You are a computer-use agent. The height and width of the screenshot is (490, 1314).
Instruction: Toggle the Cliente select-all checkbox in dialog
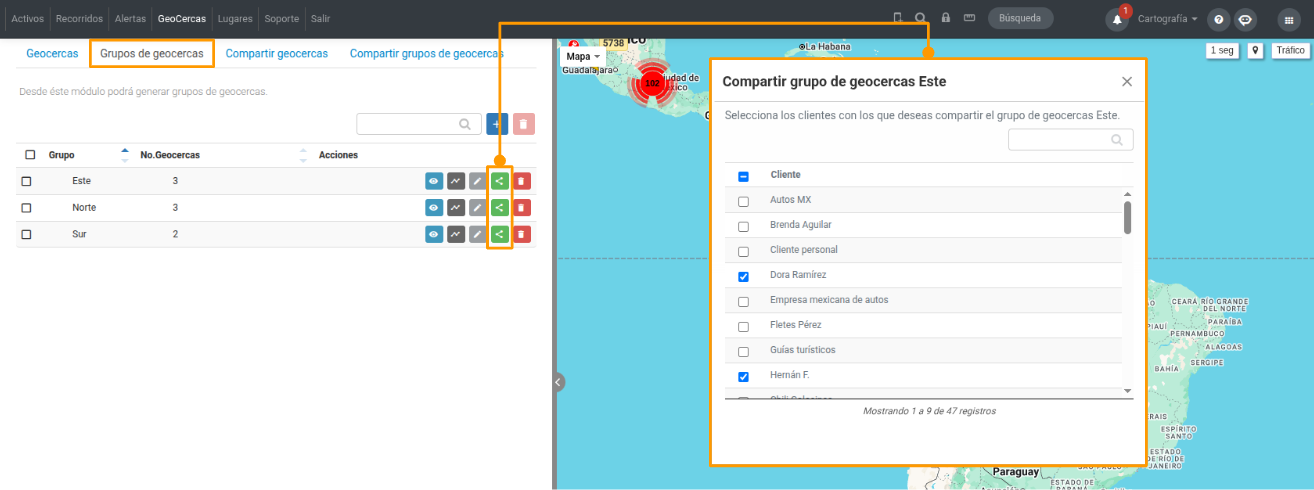point(743,176)
